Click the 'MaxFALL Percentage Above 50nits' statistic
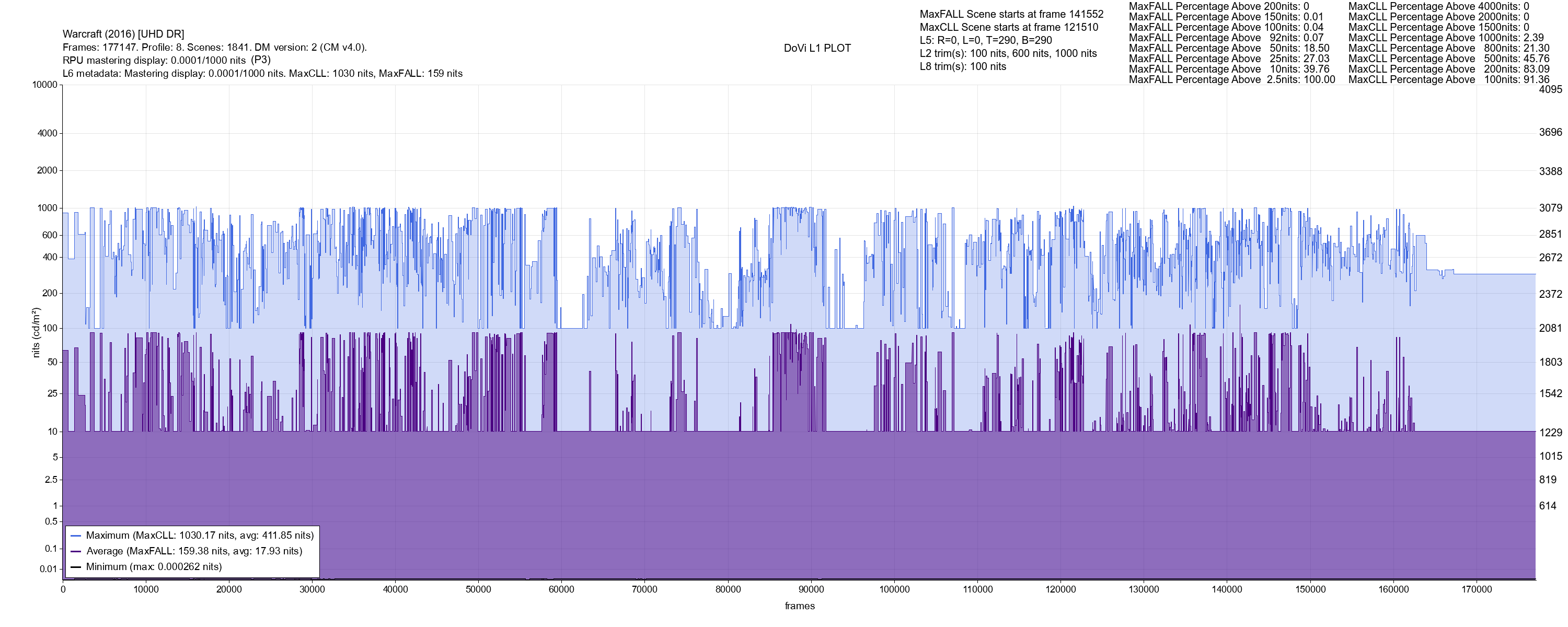Screen dimensions: 1568x627 [1228, 48]
